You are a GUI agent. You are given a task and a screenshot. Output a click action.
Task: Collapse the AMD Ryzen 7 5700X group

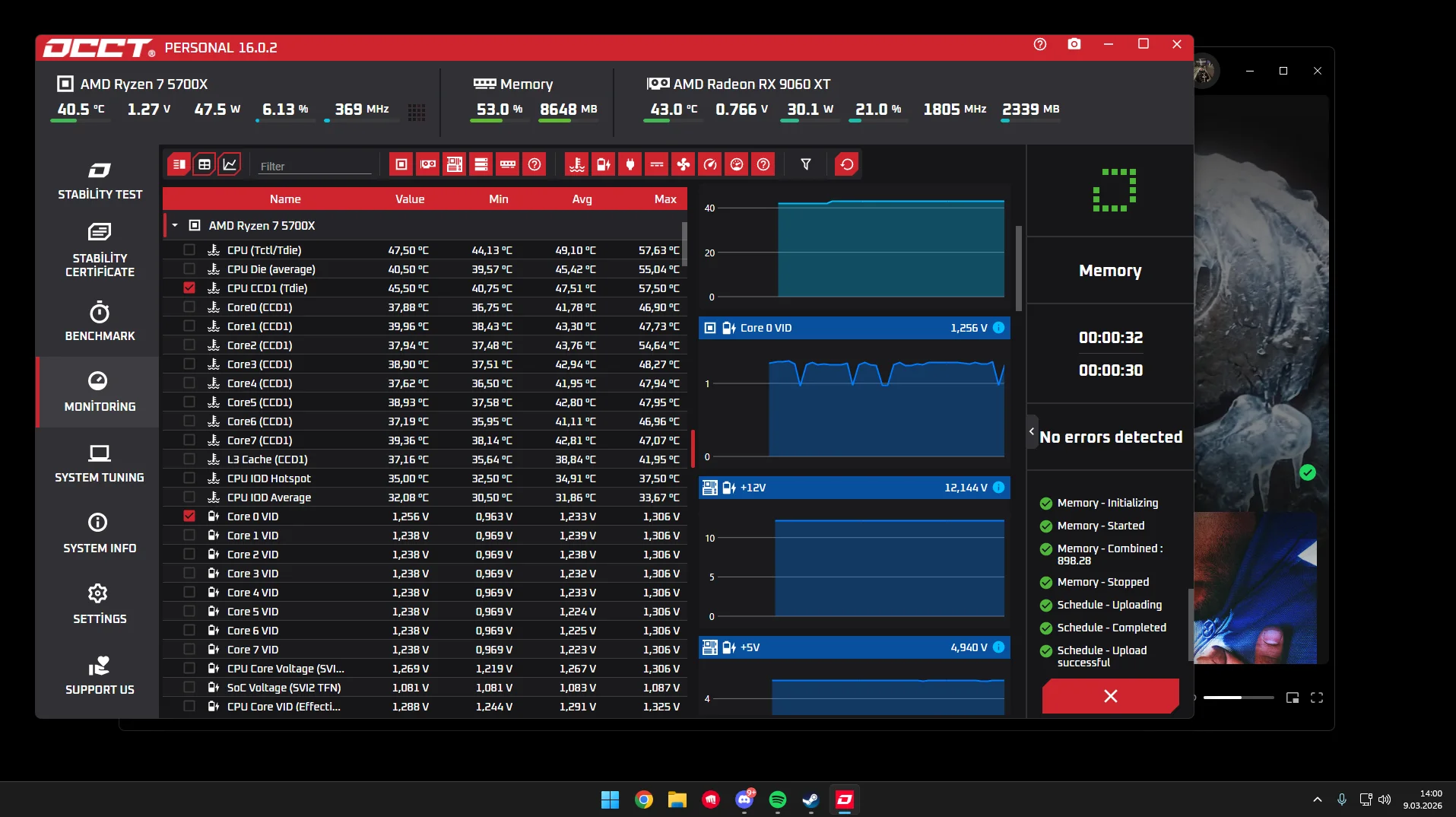(175, 226)
